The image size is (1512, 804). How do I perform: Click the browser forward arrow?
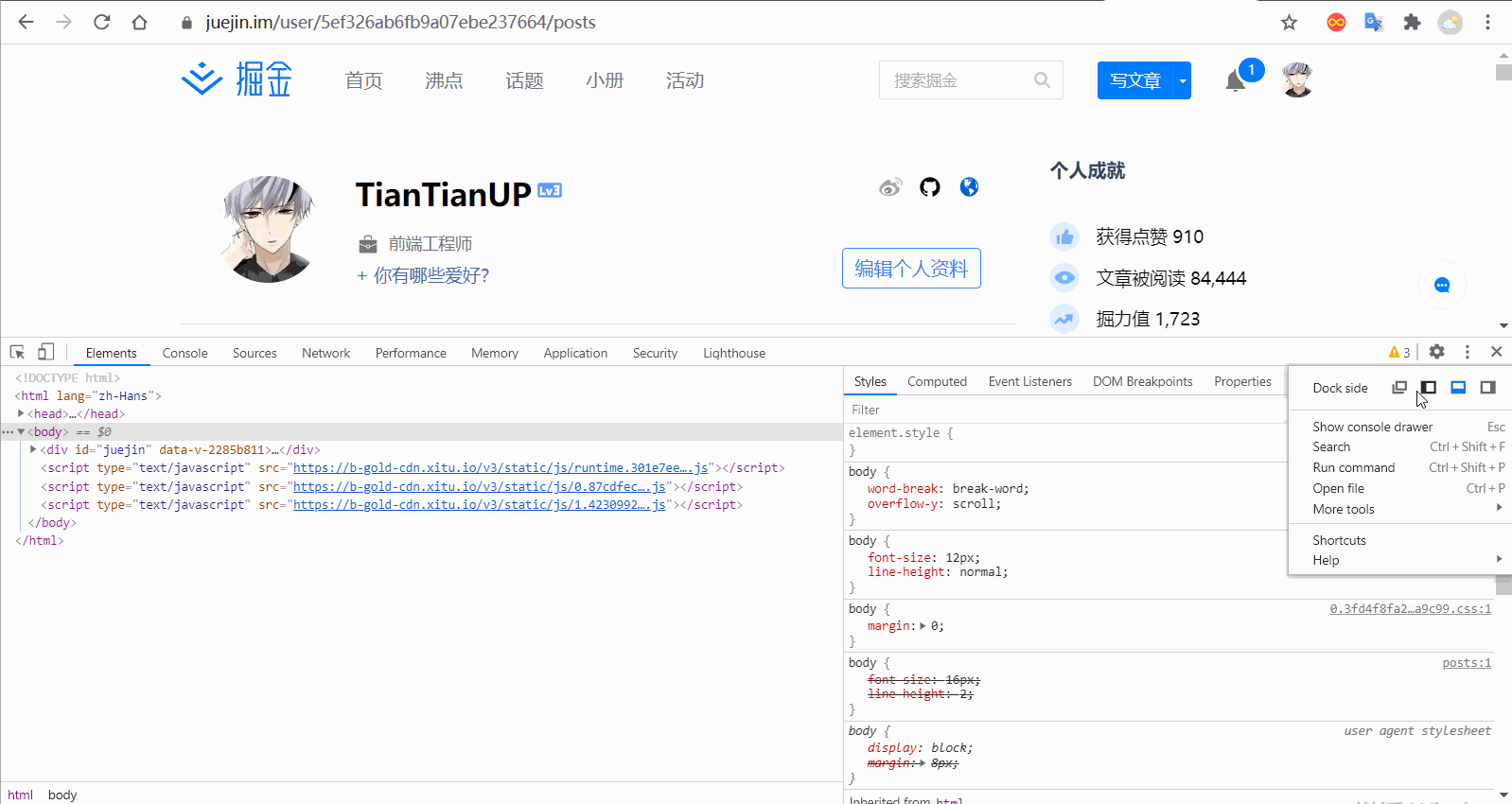(x=63, y=22)
